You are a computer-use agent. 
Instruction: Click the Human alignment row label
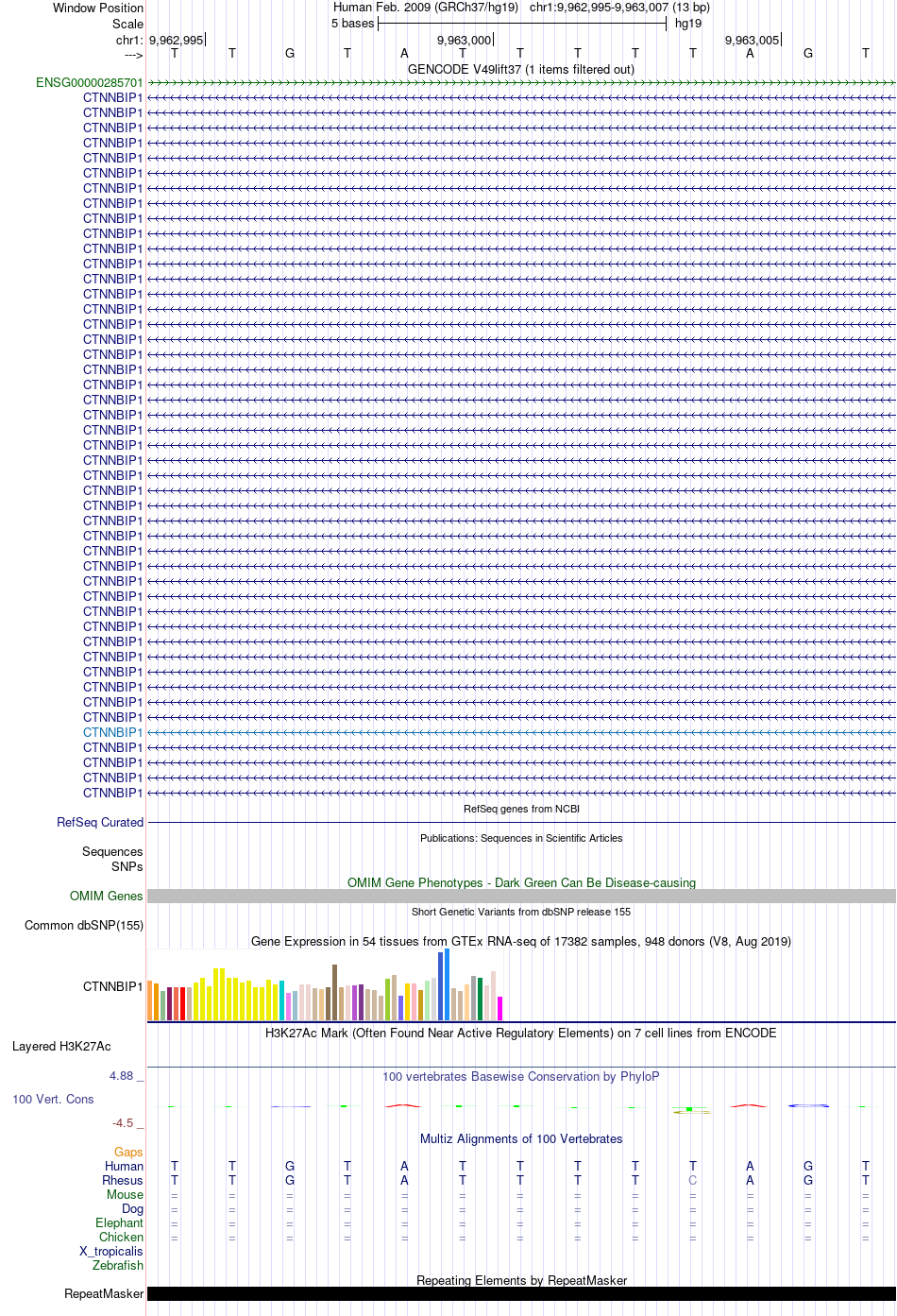pyautogui.click(x=124, y=1166)
